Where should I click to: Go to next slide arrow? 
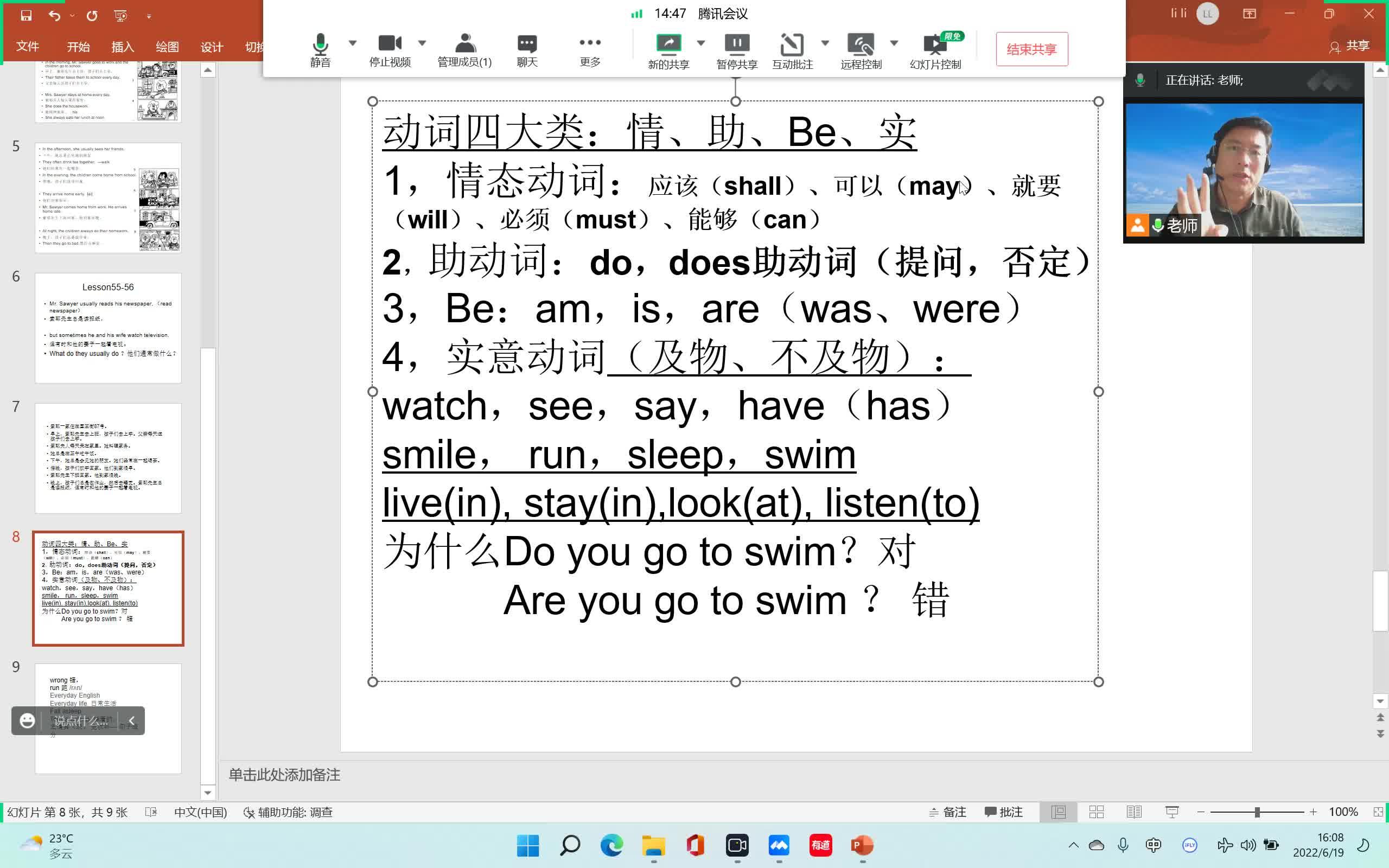click(1380, 734)
